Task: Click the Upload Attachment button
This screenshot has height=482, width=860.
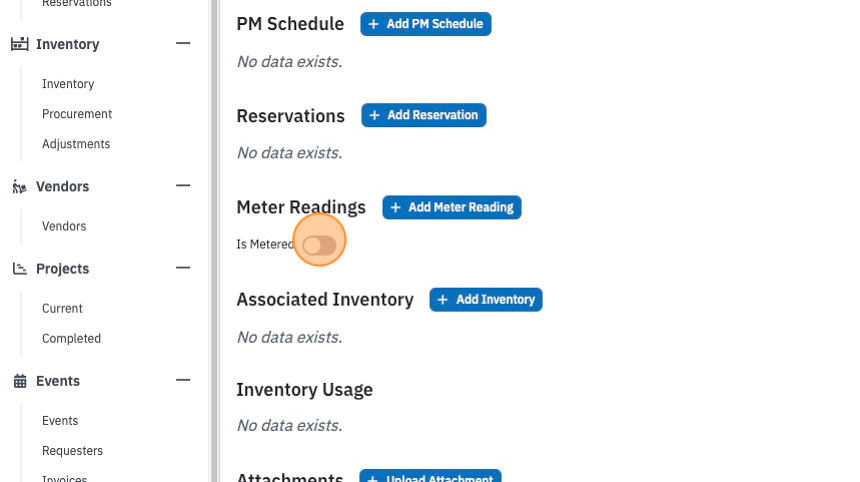Action: pyautogui.click(x=431, y=476)
